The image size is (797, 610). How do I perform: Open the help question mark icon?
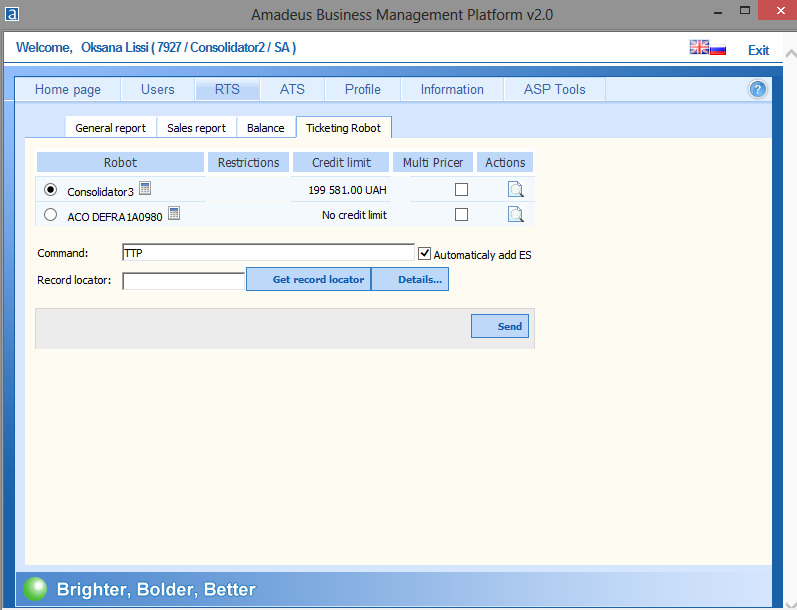click(757, 89)
